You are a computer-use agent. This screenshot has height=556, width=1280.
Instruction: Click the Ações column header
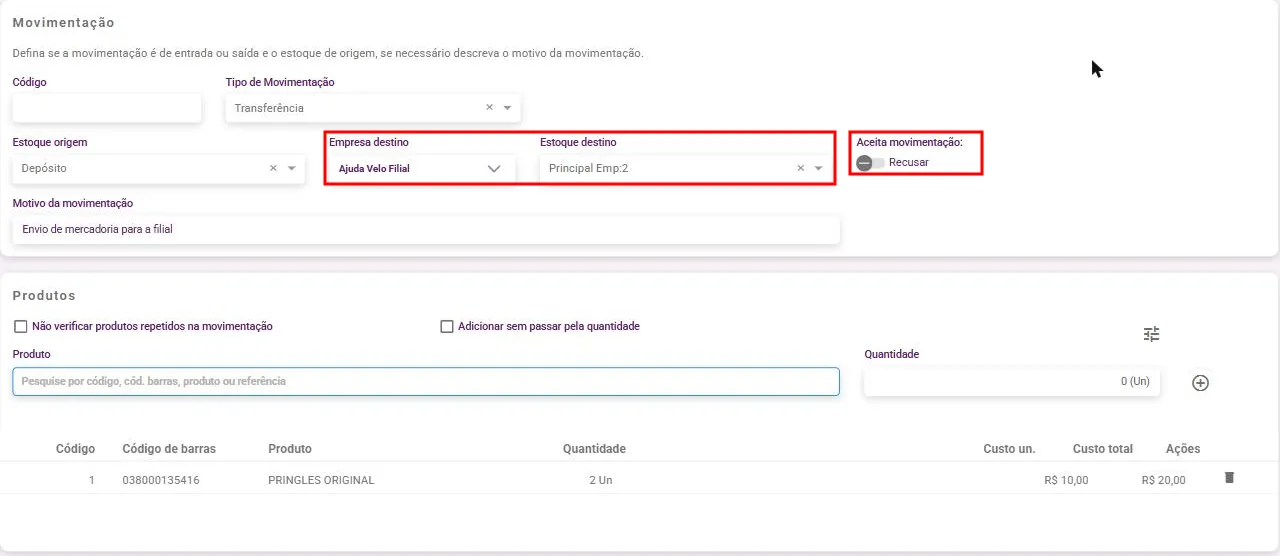1183,449
